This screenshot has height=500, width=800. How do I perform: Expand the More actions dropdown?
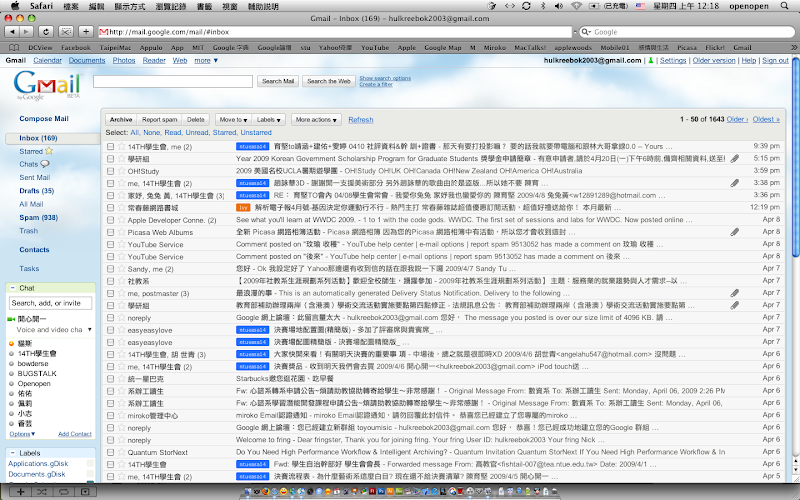(x=316, y=120)
